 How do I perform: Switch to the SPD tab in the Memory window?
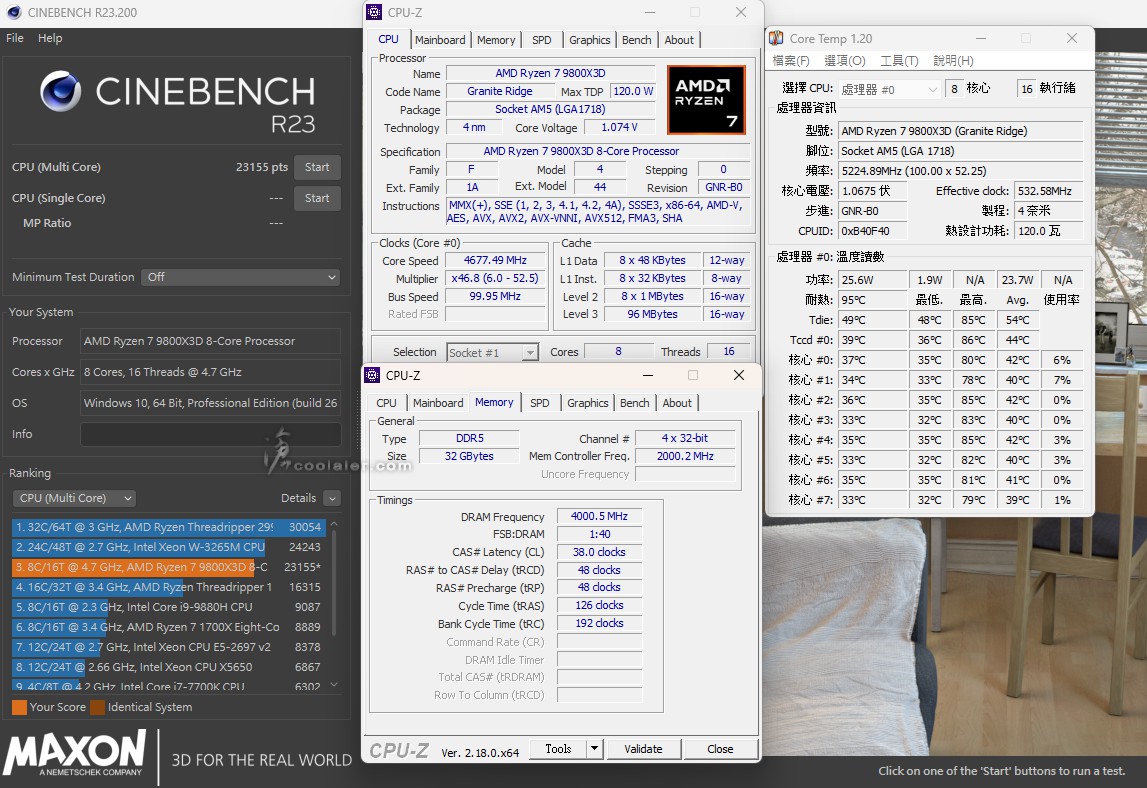[x=539, y=403]
